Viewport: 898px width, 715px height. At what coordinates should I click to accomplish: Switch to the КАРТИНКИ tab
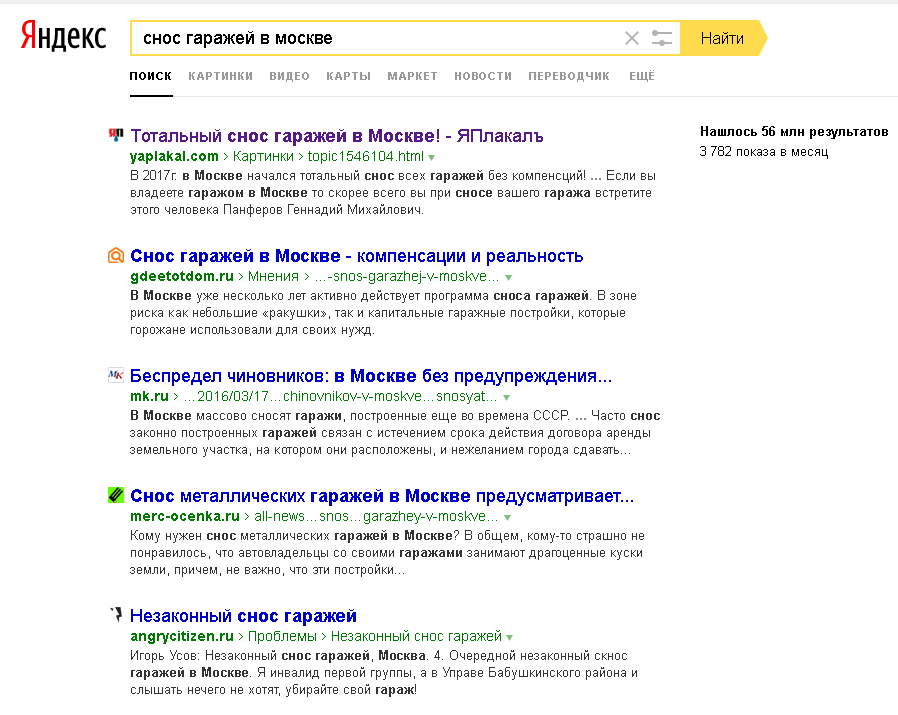point(220,76)
